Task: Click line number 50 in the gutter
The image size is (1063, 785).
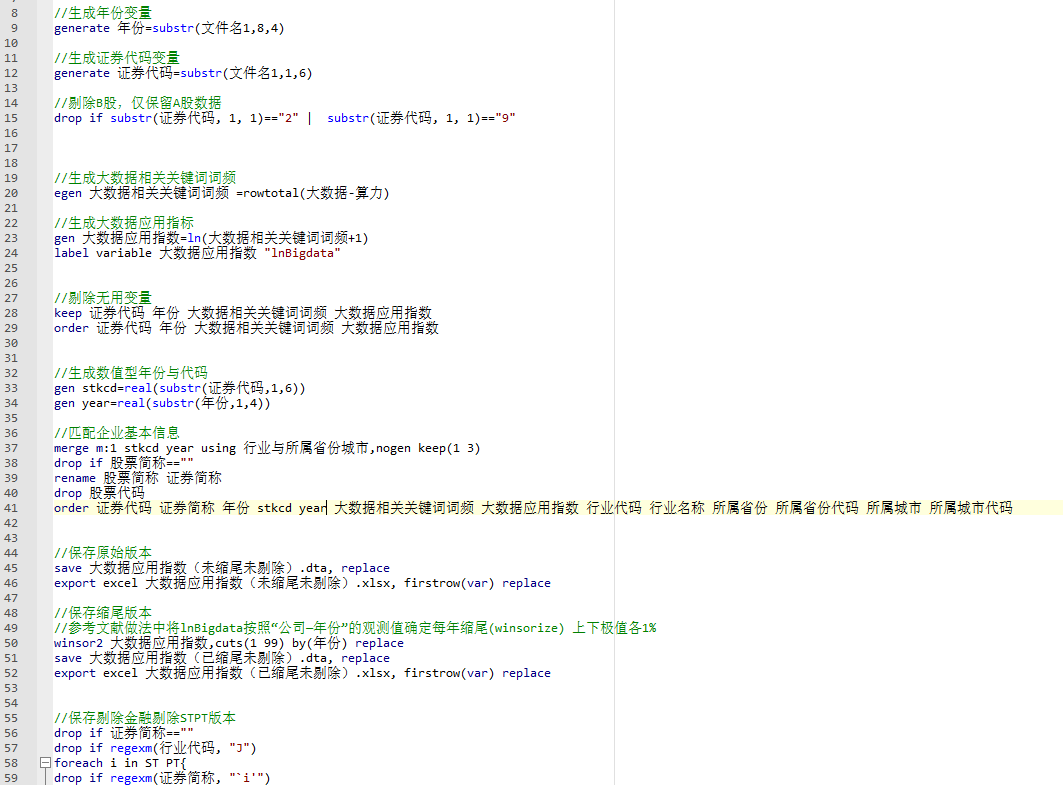Action: [x=12, y=643]
